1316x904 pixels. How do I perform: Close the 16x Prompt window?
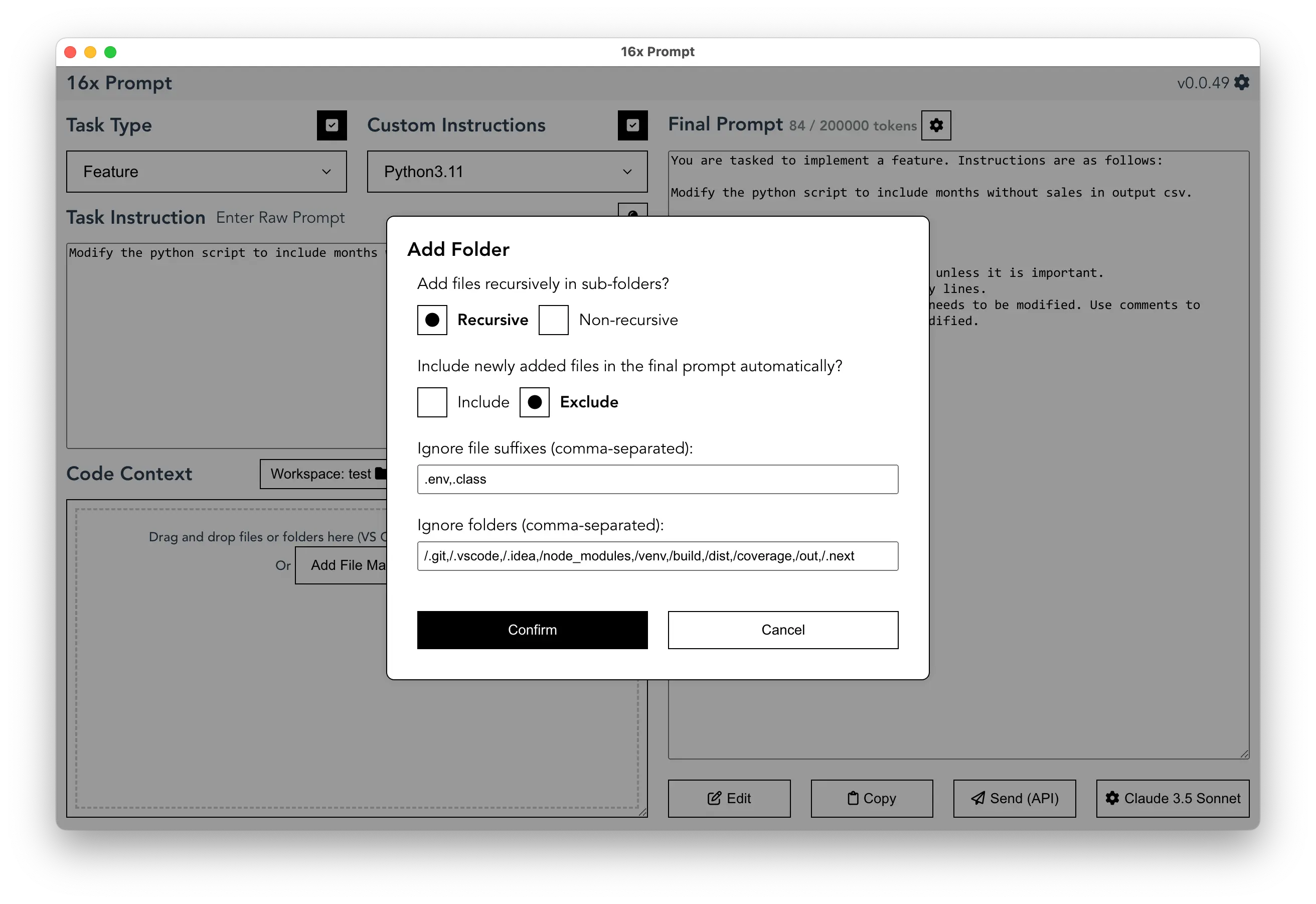point(70,52)
